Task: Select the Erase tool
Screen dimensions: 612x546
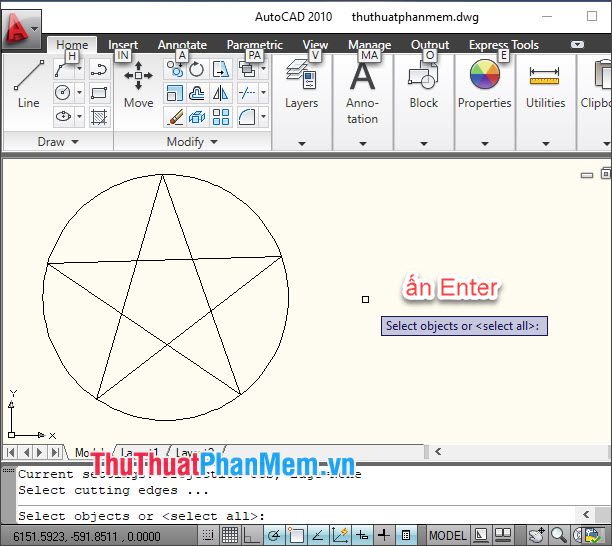Action: click(x=174, y=116)
